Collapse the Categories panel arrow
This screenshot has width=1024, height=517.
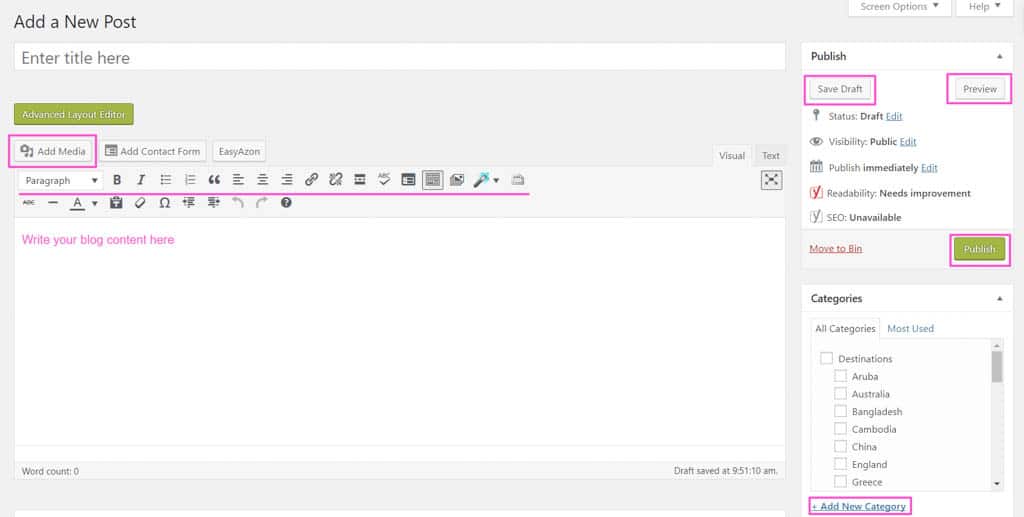click(999, 298)
